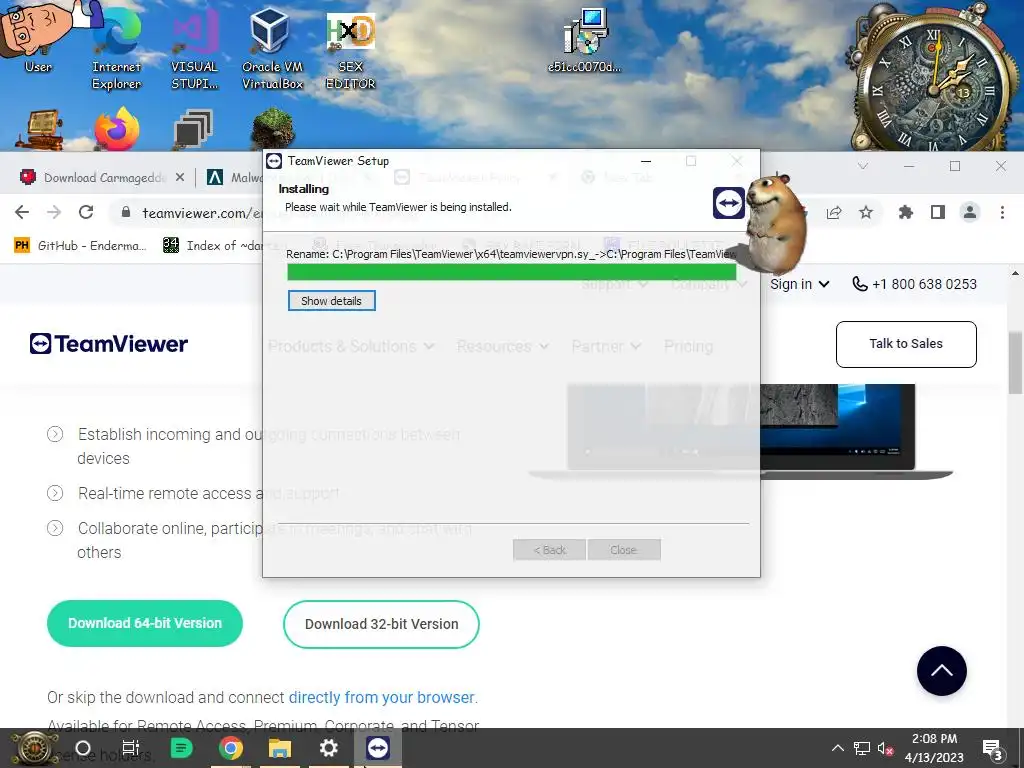This screenshot has width=1024, height=768.
Task: Switch to the Malw... browser tab
Action: point(232,177)
